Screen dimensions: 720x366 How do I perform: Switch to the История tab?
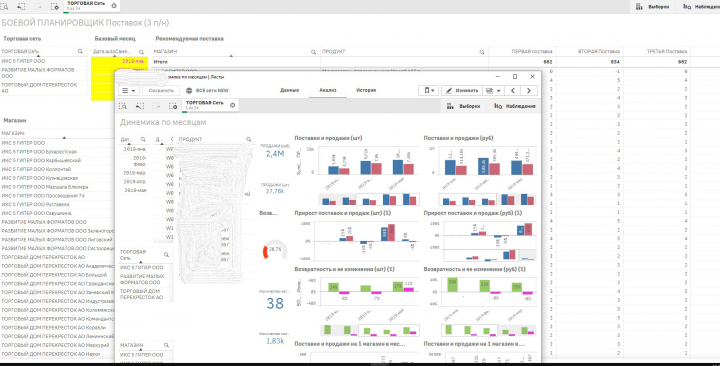(366, 90)
